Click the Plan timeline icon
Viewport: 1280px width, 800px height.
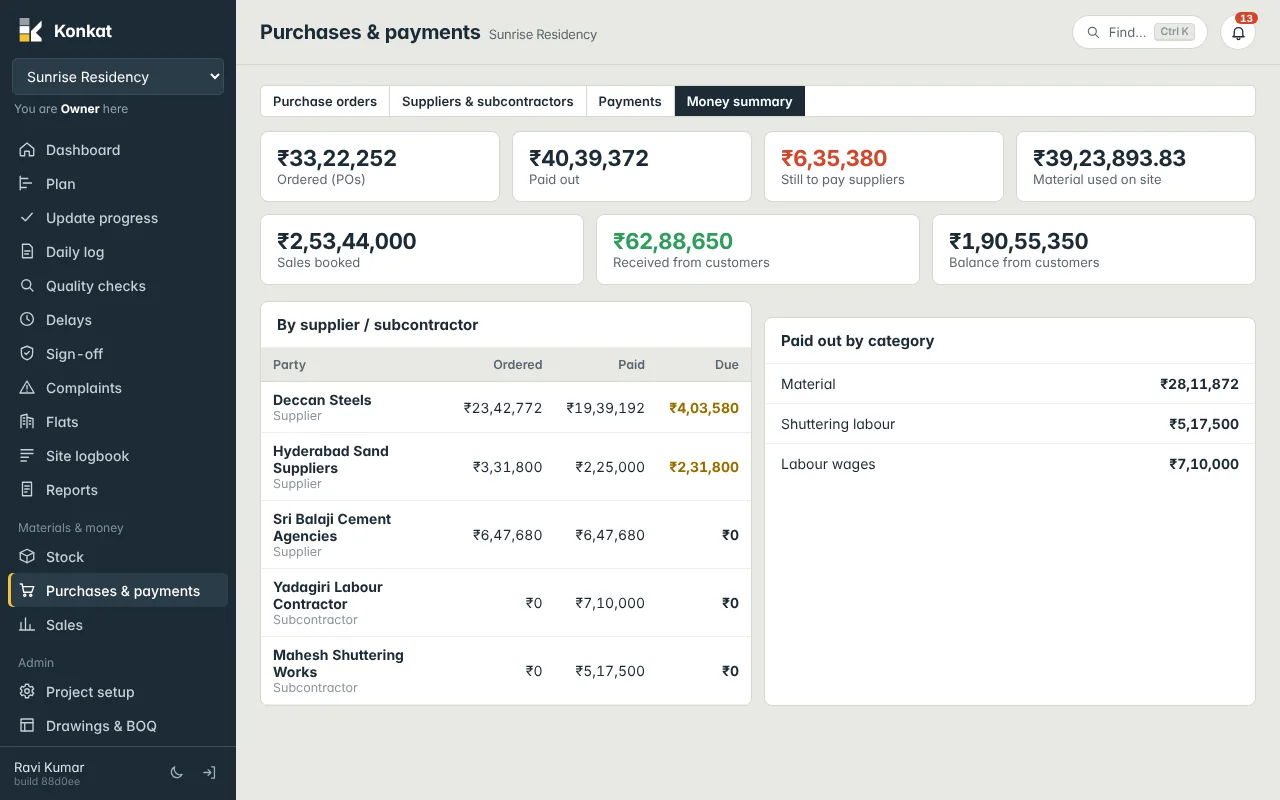click(x=27, y=184)
